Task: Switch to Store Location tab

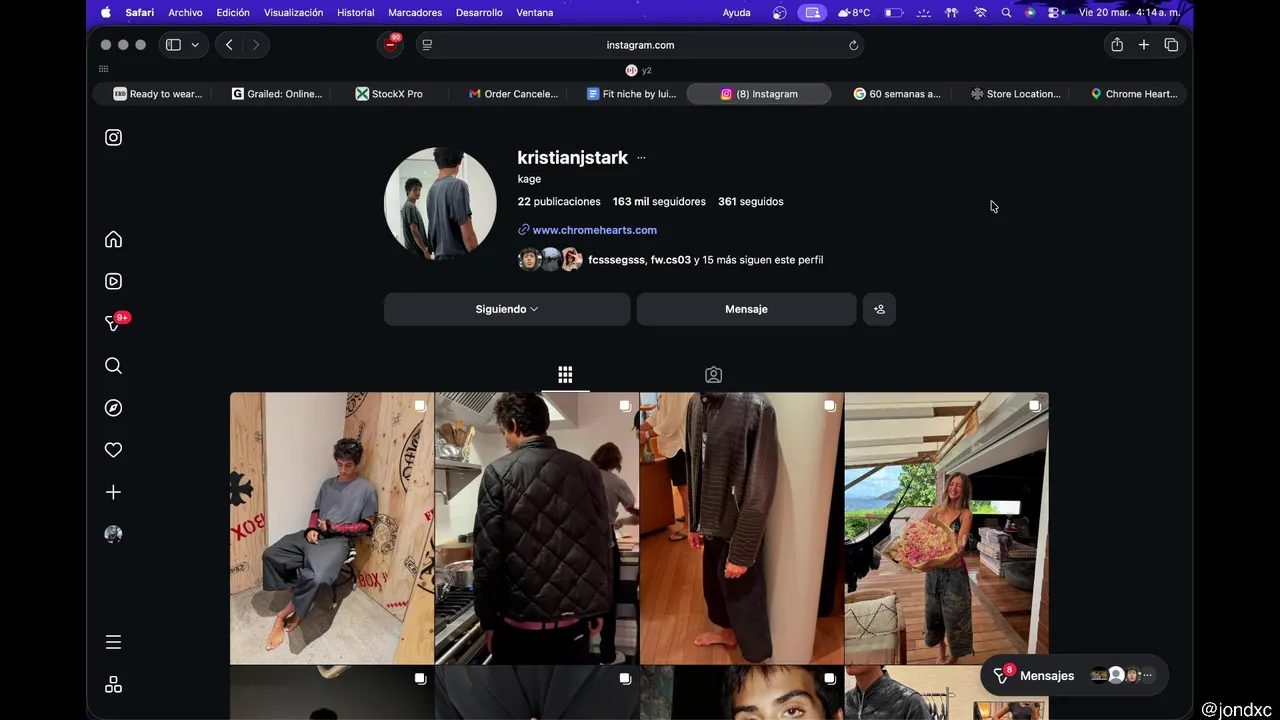Action: tap(1015, 94)
